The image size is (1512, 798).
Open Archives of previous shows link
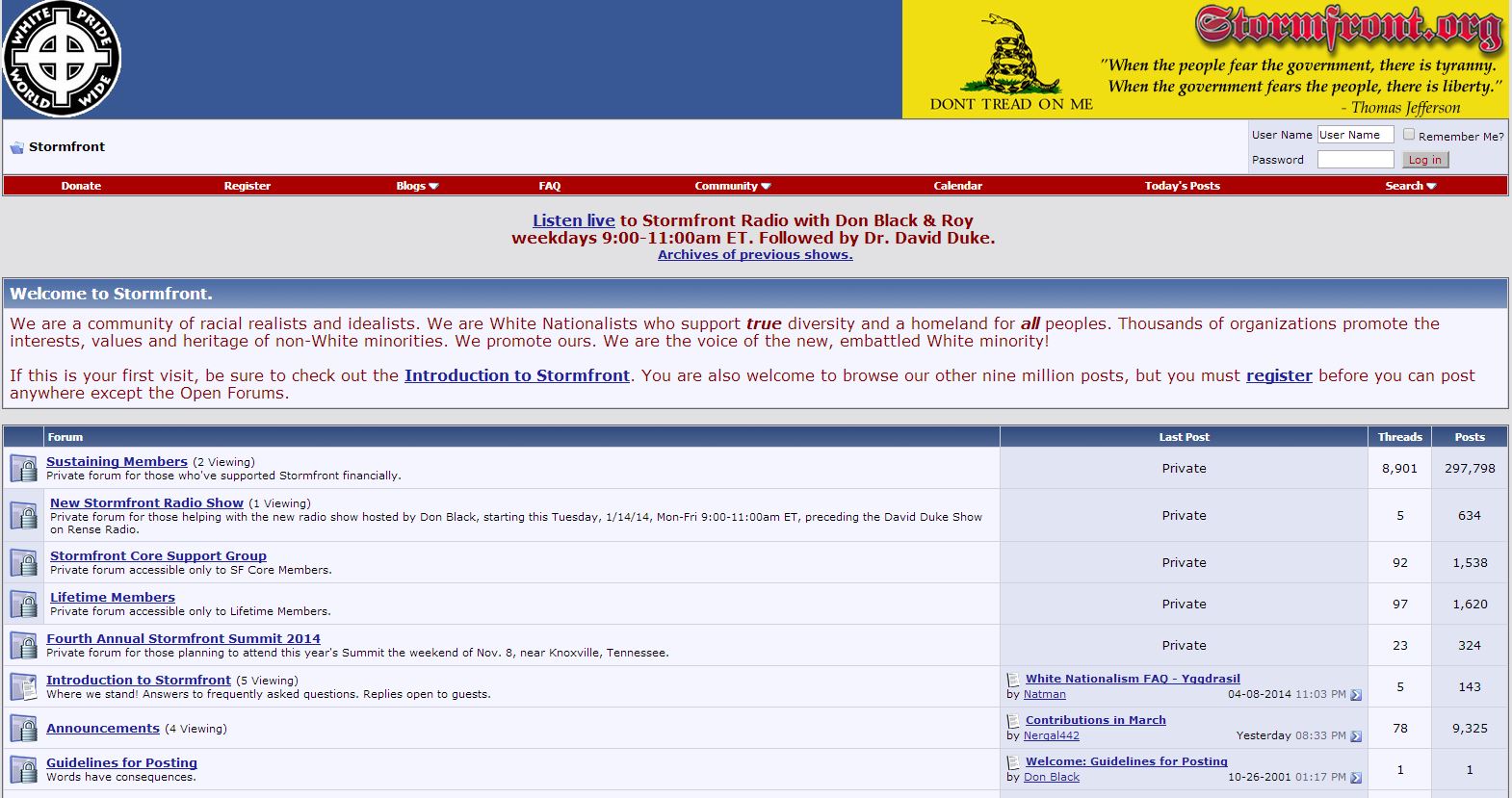point(755,255)
